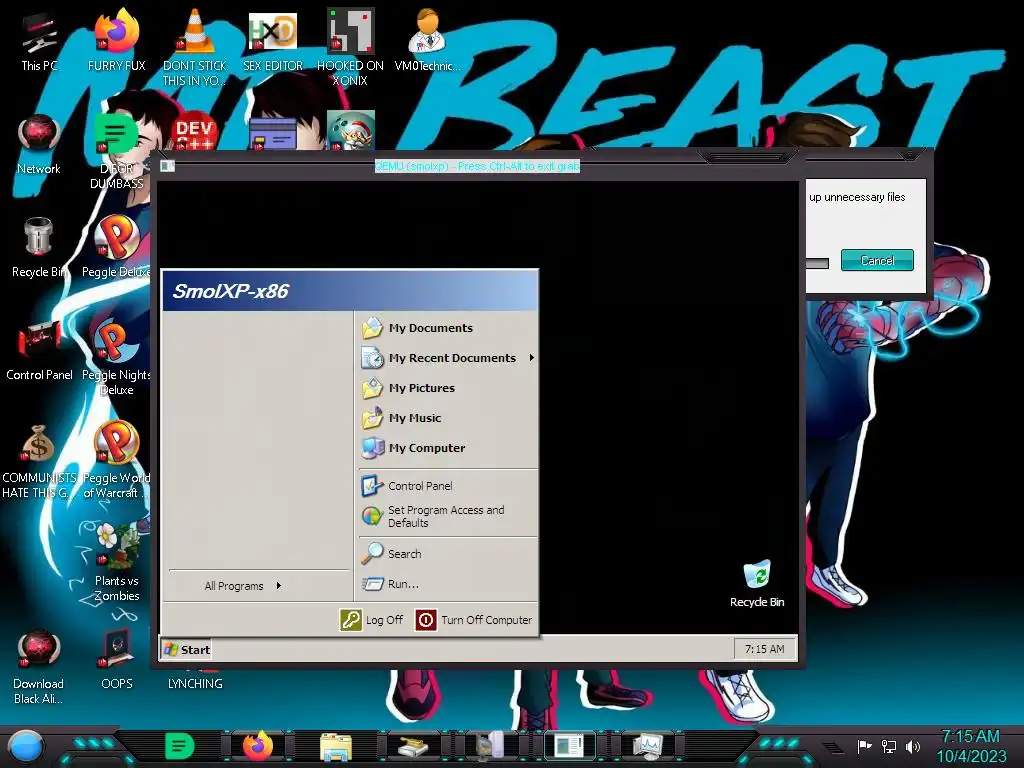Switch to the active QEMU taskbar window icon
Image resolution: width=1024 pixels, height=768 pixels.
coord(570,746)
